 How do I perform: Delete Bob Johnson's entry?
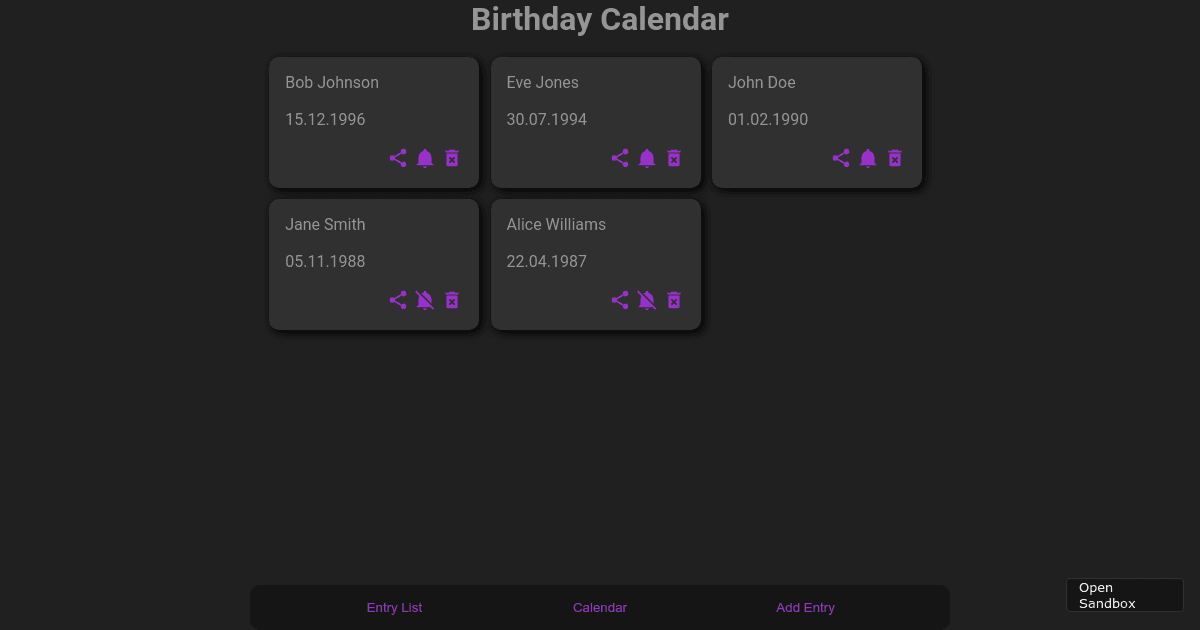[452, 158]
